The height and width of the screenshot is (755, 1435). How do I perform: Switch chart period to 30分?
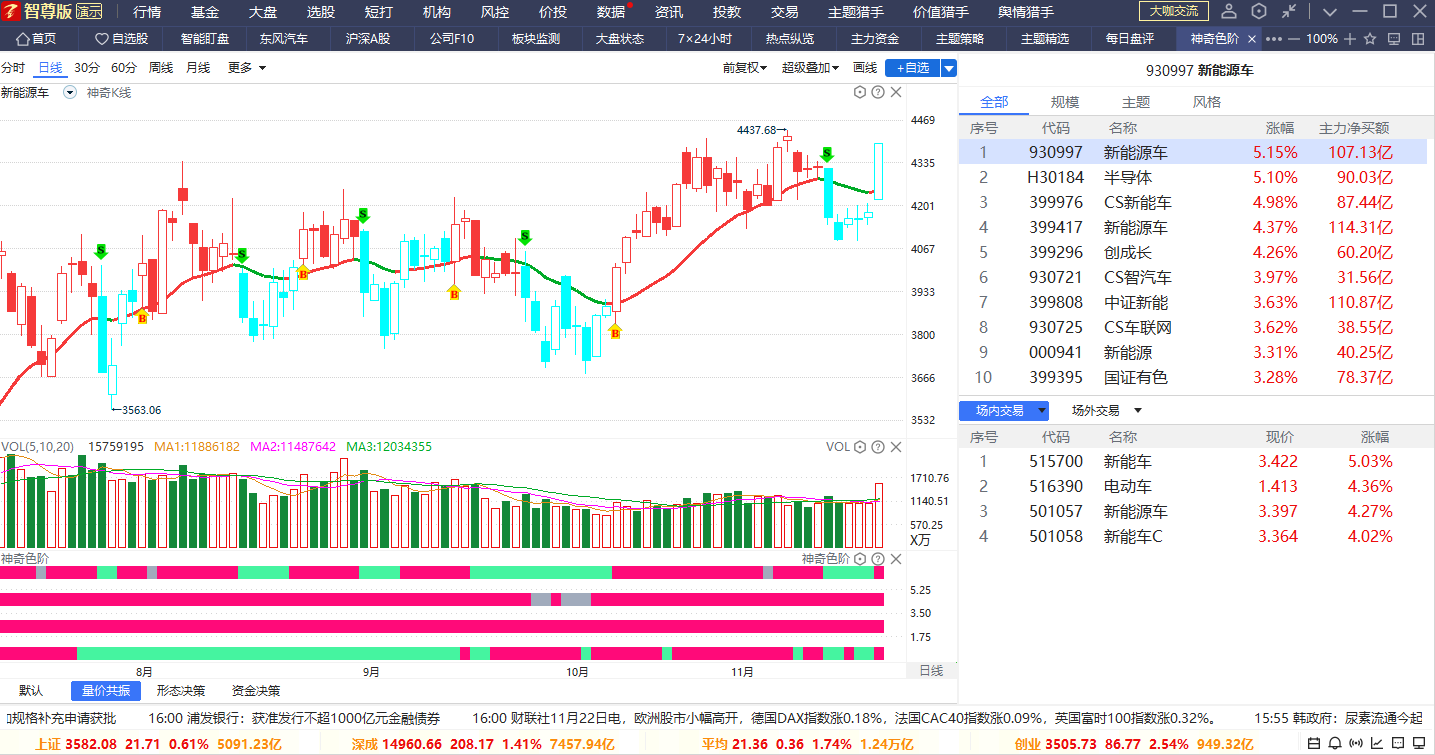(87, 68)
